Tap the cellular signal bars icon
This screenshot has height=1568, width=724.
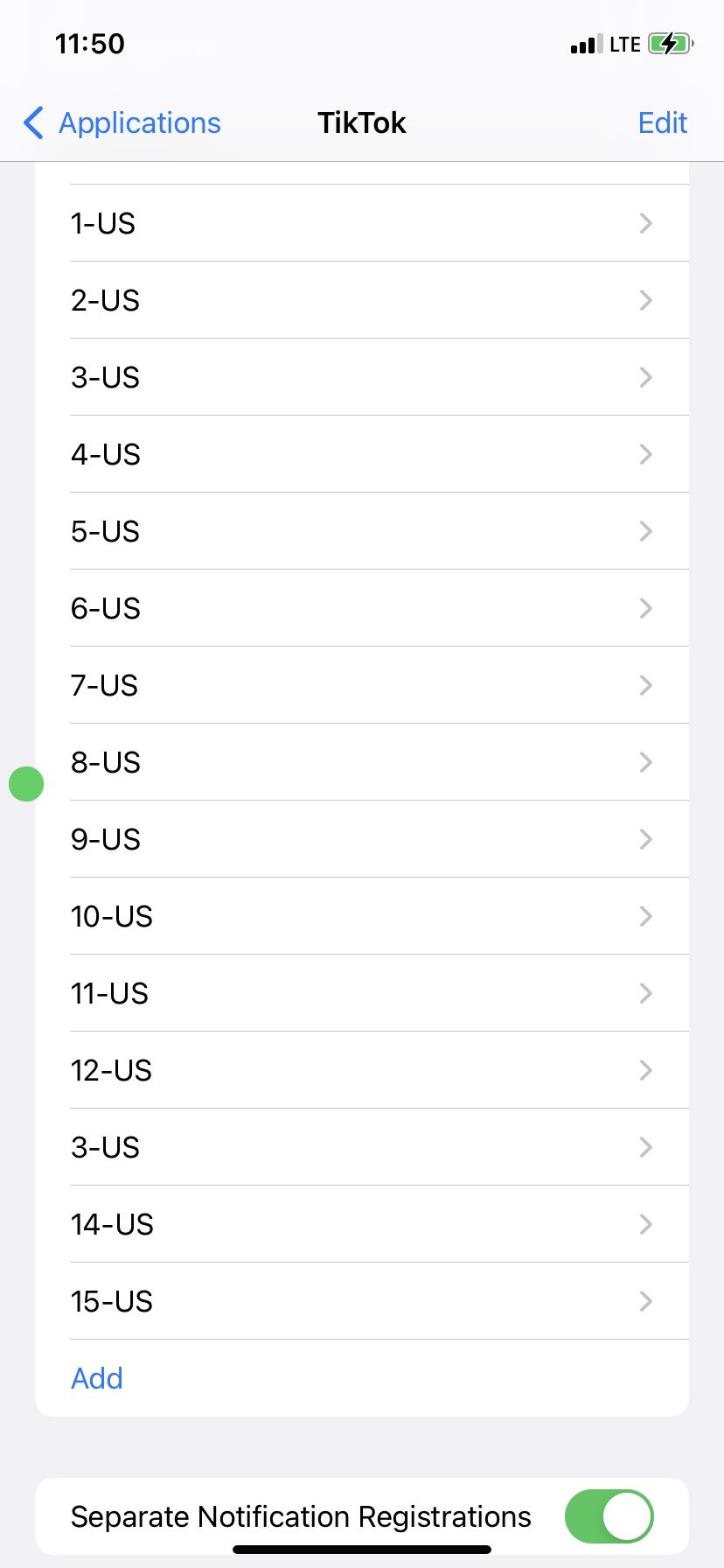click(586, 45)
